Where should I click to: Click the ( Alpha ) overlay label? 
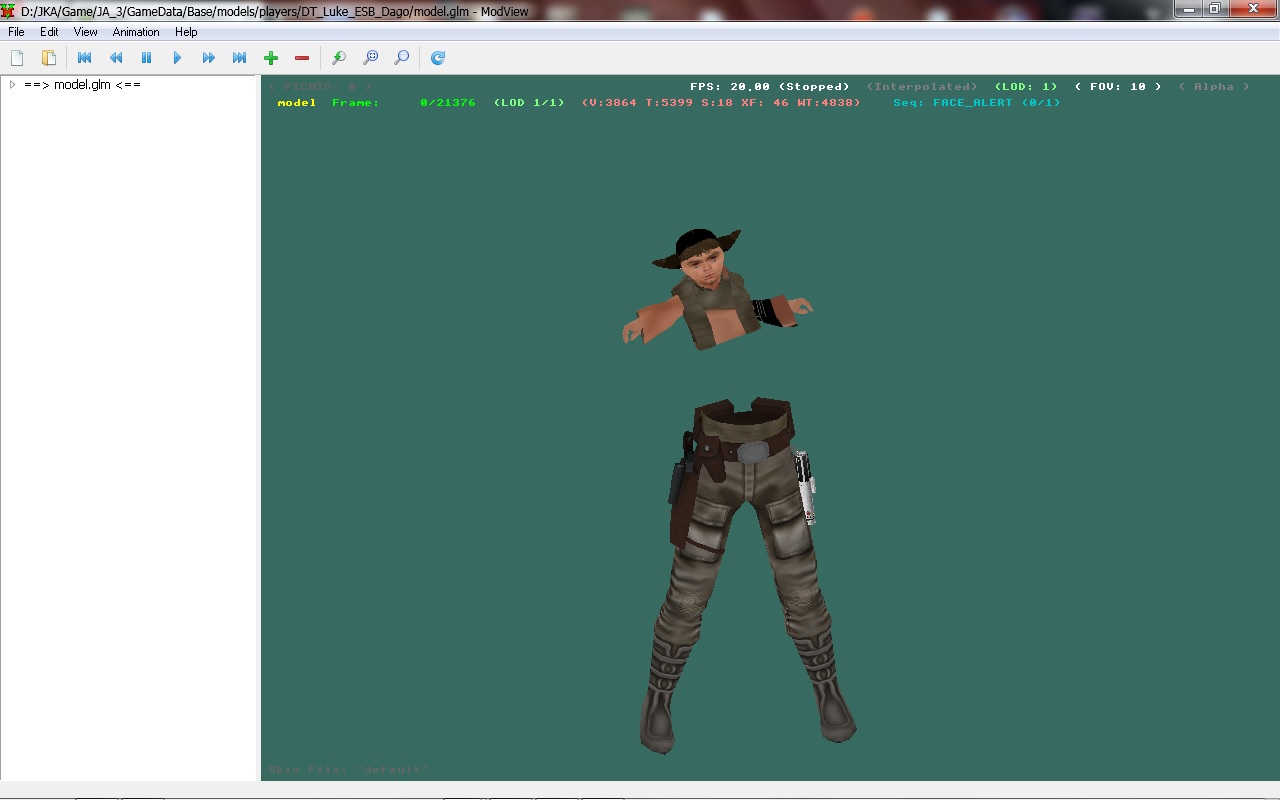(1214, 87)
